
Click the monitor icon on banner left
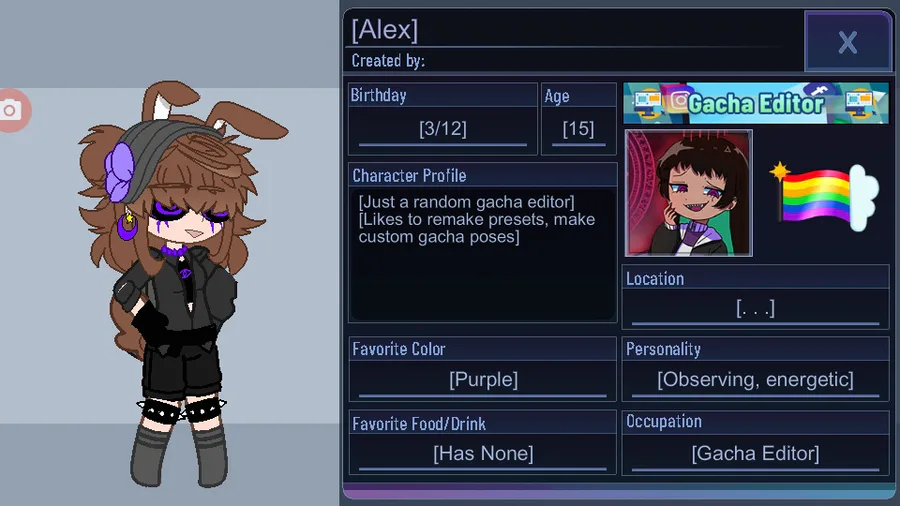pos(647,103)
